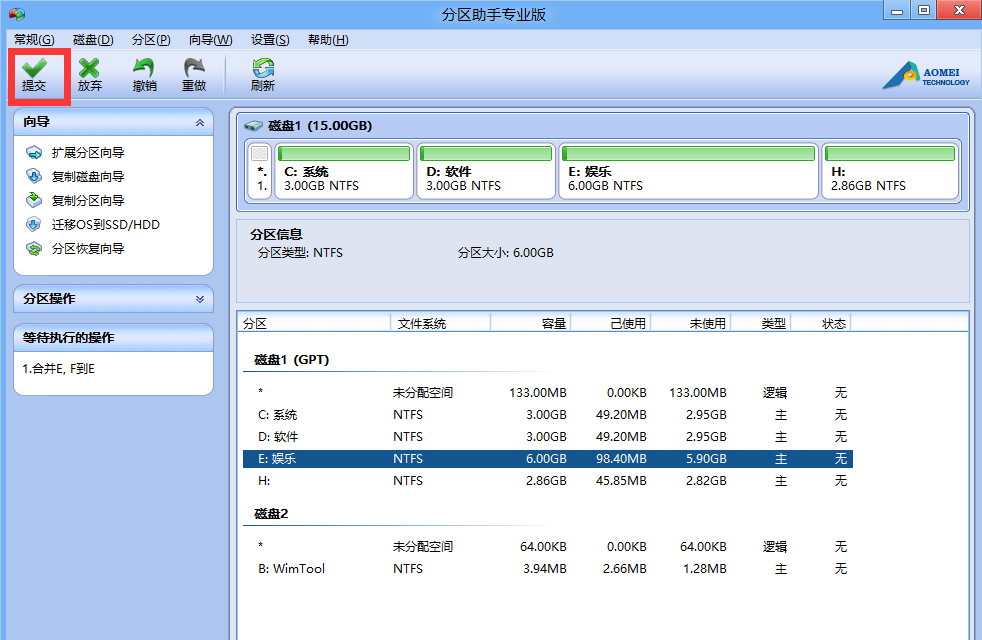Viewport: 982px width, 640px height.
Task: Click the 复制磁盘向导 wizard icon
Action: coord(34,177)
